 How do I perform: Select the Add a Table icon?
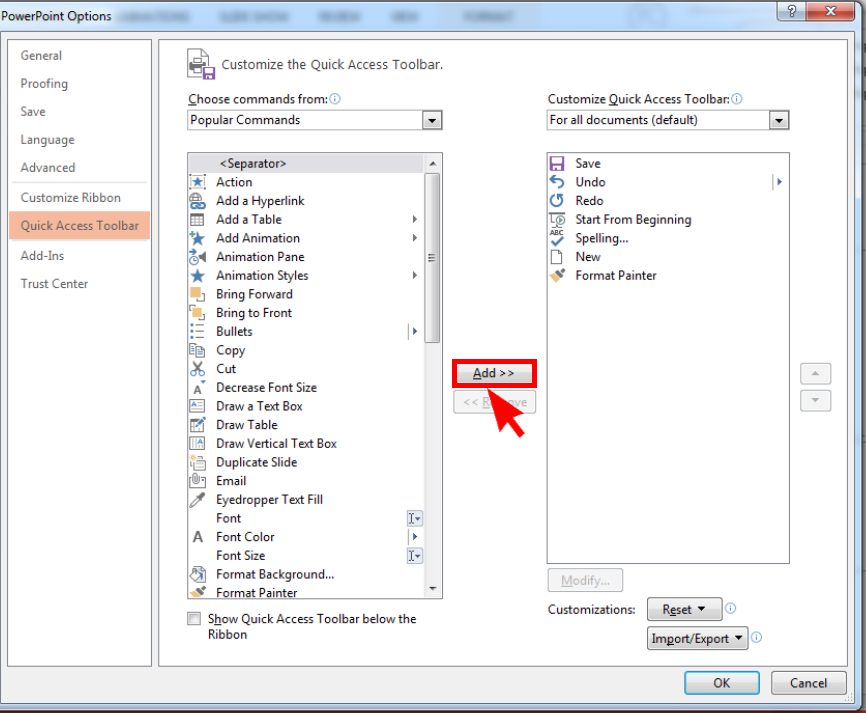point(197,219)
